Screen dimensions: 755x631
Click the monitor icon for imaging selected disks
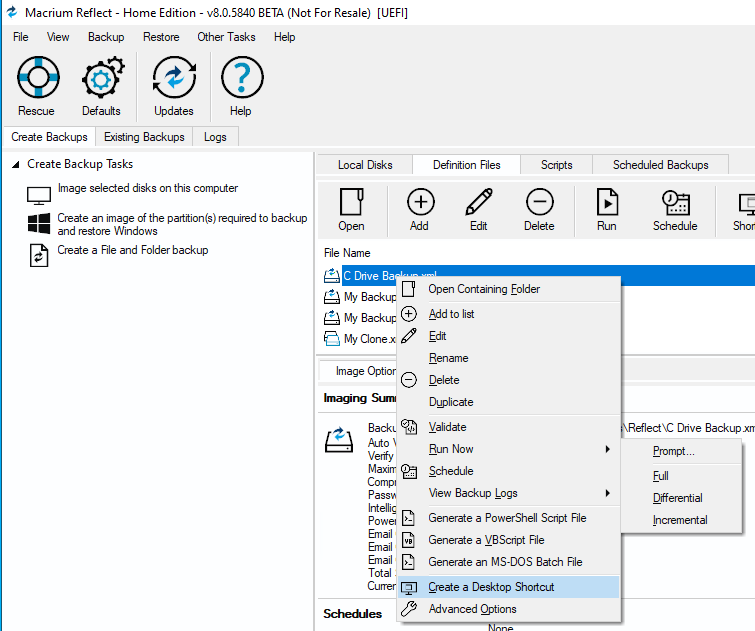[39, 196]
